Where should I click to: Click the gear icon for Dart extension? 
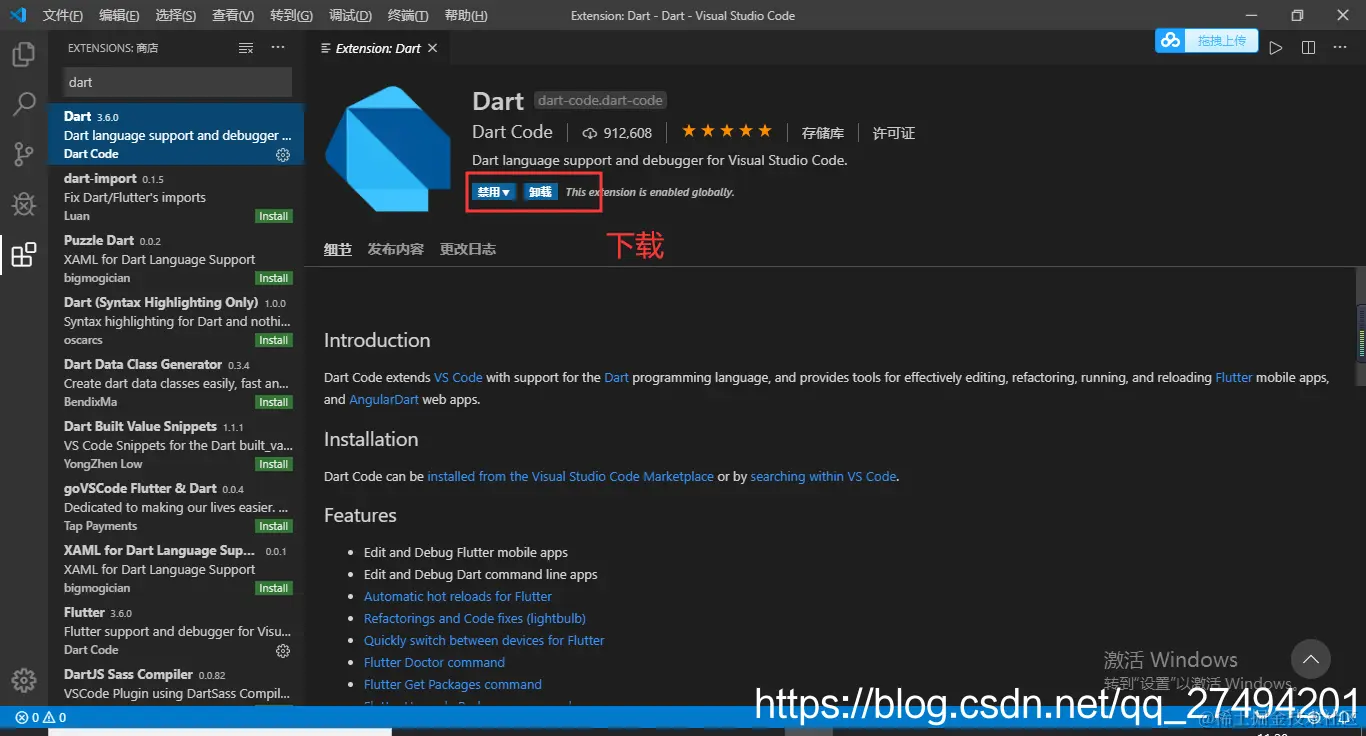[283, 155]
